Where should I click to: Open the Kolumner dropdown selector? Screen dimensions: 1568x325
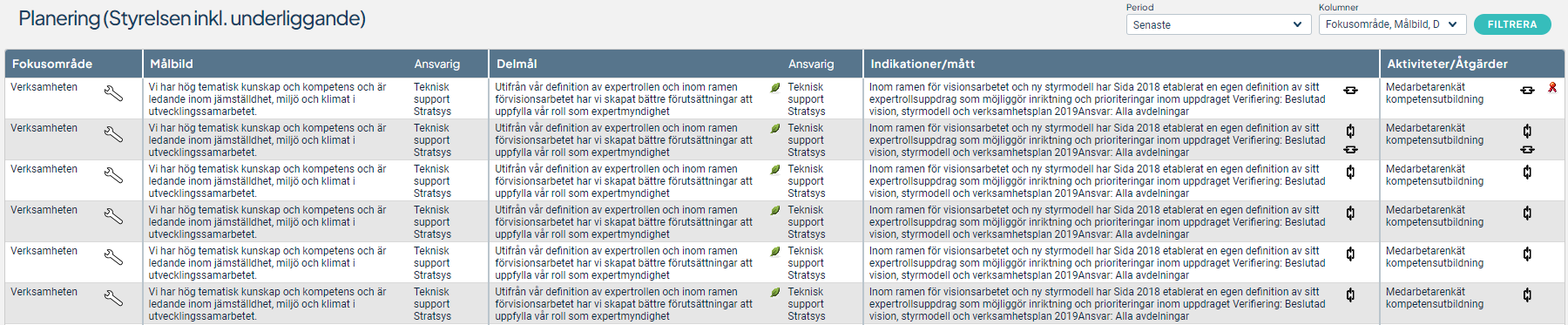point(1392,24)
